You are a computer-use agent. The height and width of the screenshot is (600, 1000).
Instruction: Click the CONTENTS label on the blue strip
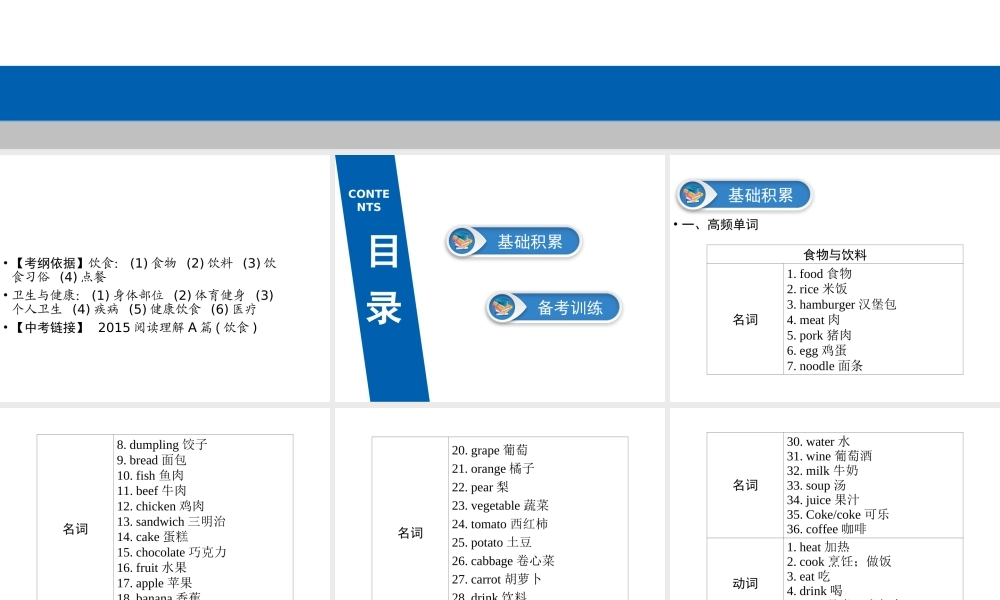[369, 200]
